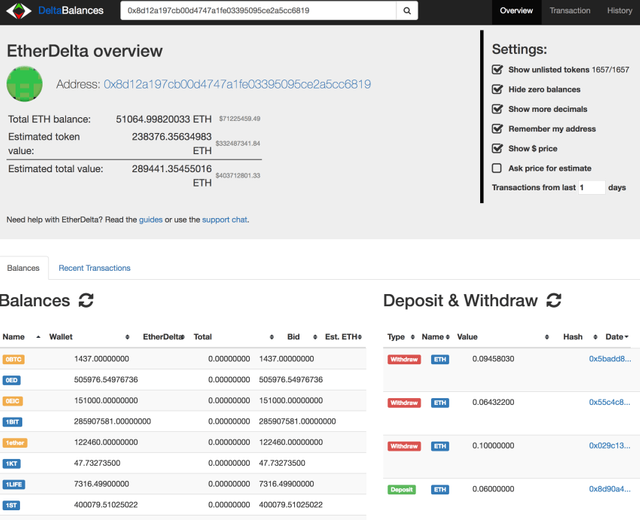Click Withdraw badge for 0.09458030 row
The height and width of the screenshot is (520, 640).
404,359
